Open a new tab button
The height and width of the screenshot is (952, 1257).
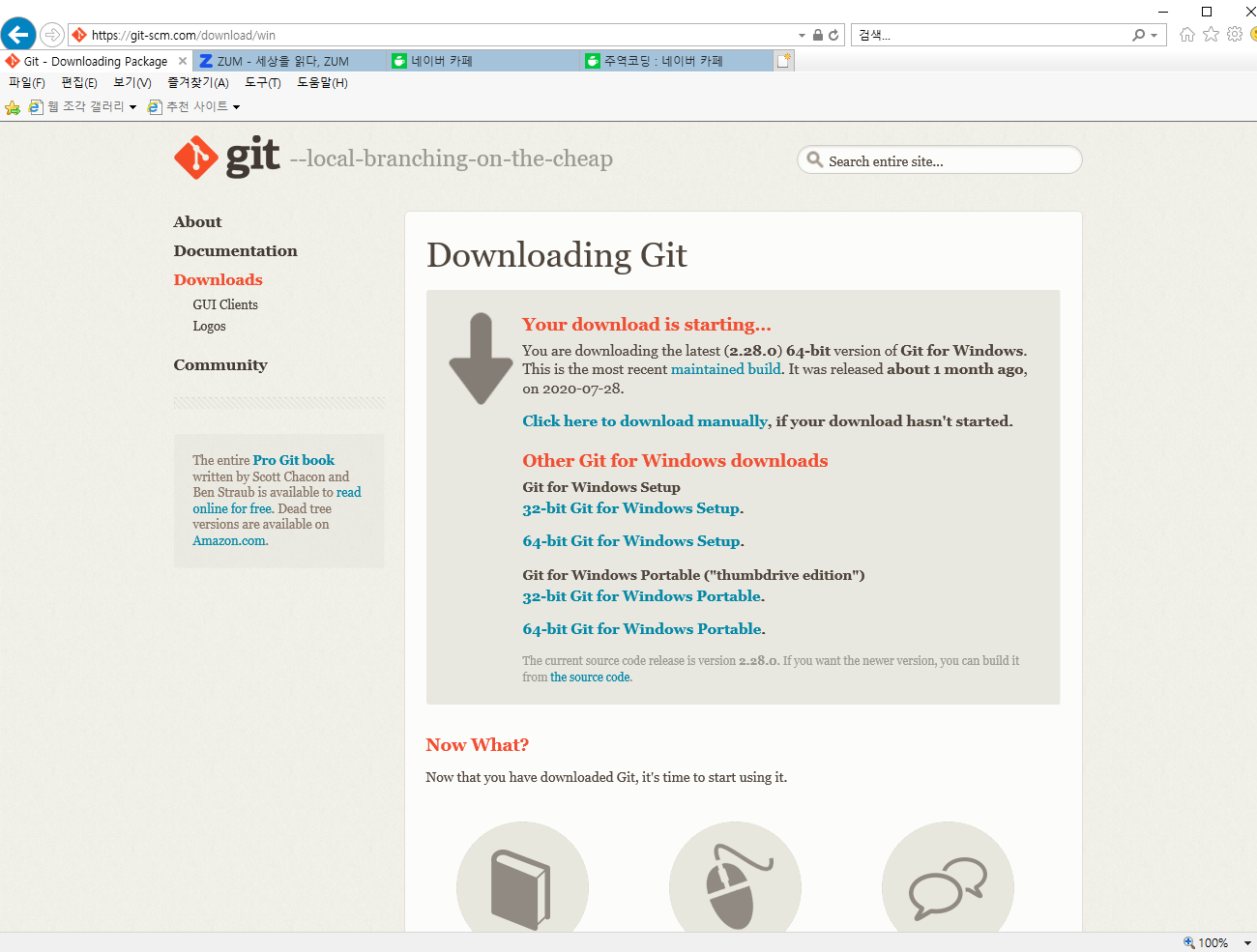click(x=784, y=61)
